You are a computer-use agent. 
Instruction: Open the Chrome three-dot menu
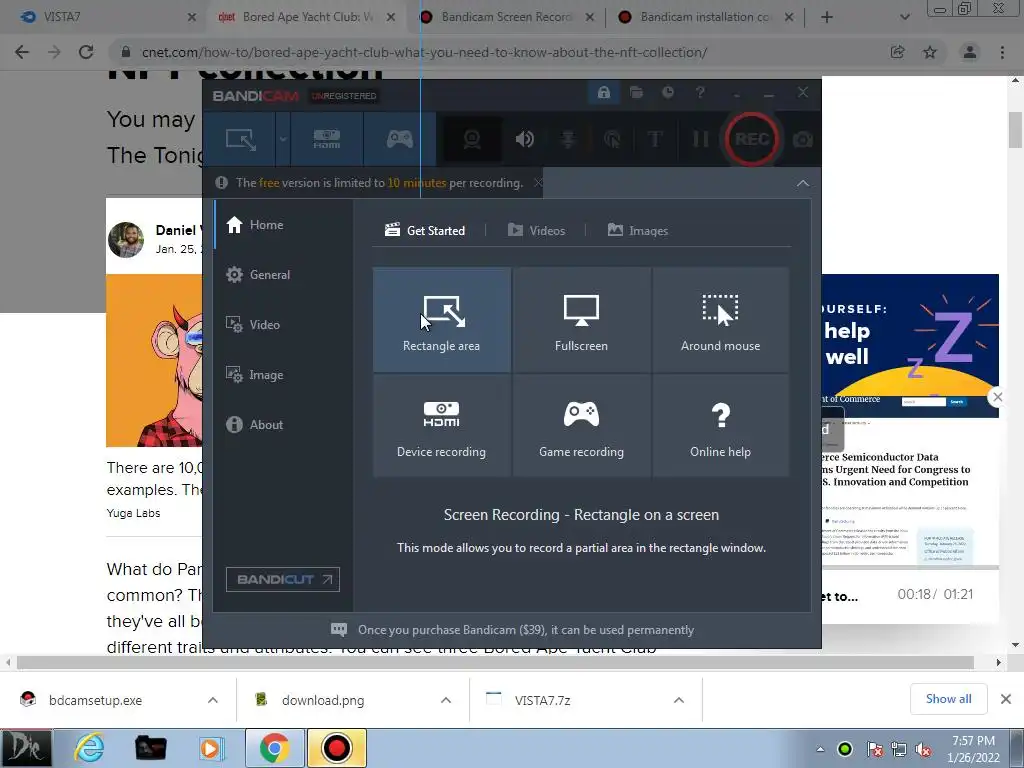(1002, 52)
